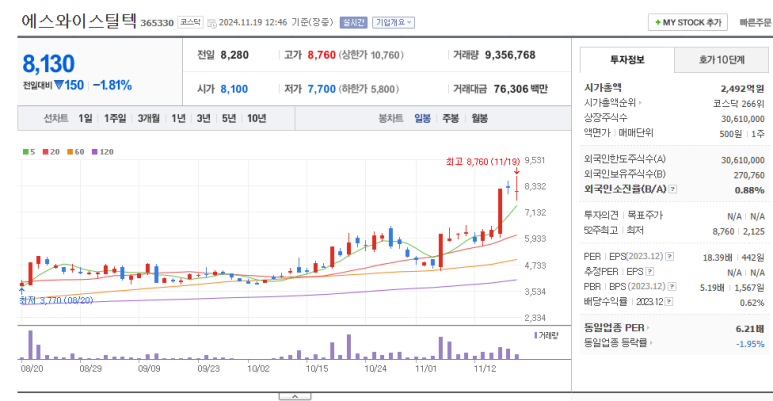The width and height of the screenshot is (773, 401).
Task: Select 3년 line chart period
Action: (204, 118)
